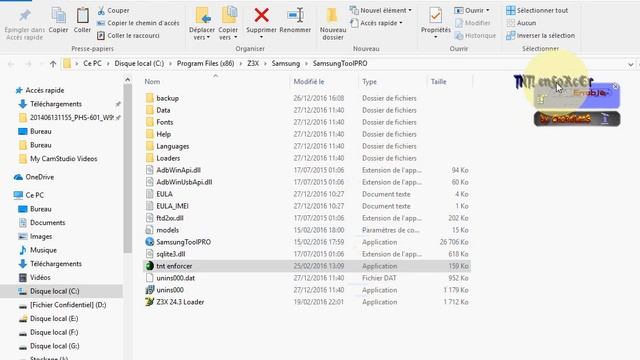
Task: Select Coller le raccourci
Action: pos(129,36)
